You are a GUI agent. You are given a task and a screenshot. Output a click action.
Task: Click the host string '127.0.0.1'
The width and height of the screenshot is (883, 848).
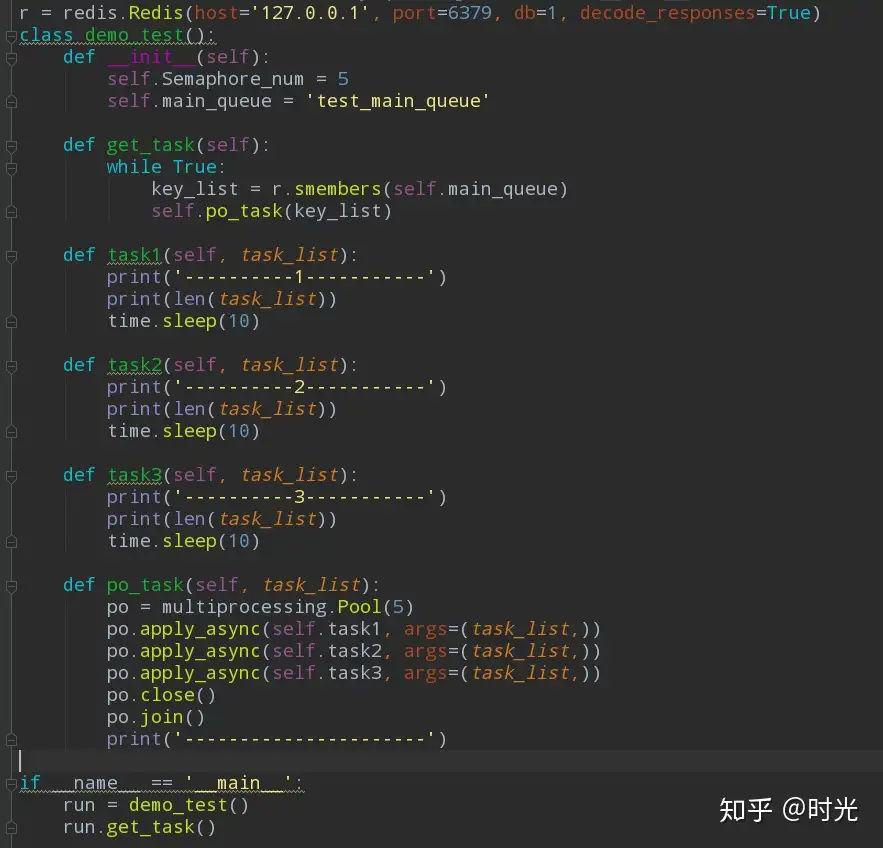pos(310,12)
